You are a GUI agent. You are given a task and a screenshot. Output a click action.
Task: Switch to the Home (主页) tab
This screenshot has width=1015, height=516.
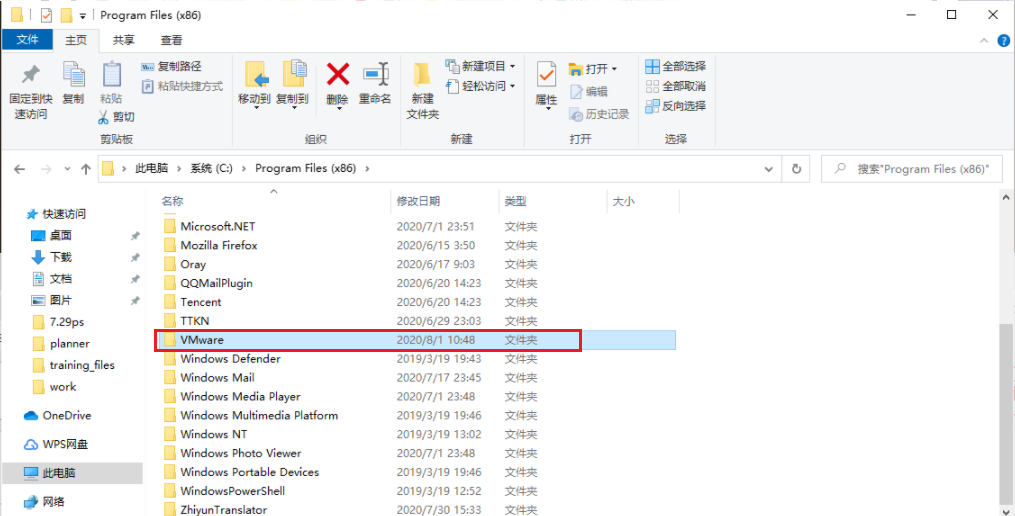click(76, 40)
